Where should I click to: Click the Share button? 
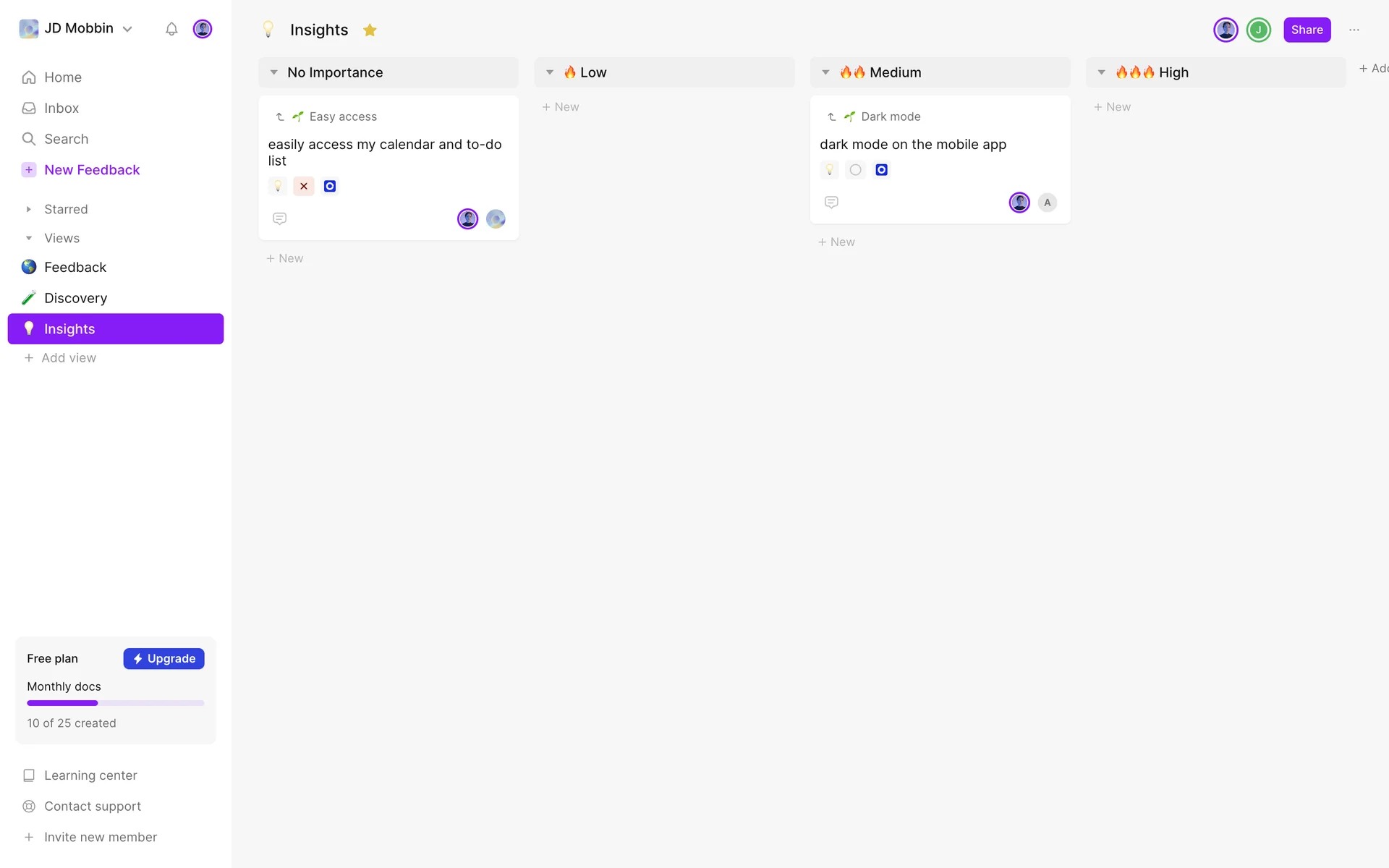(x=1307, y=30)
